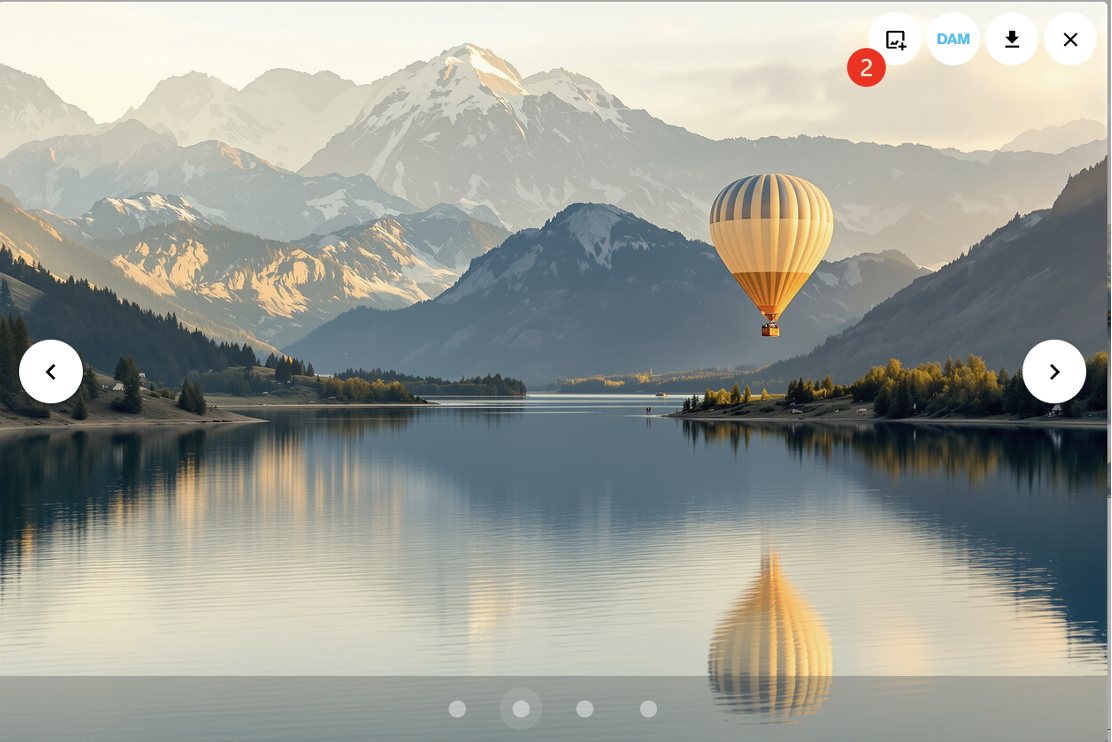Download the current image
This screenshot has height=742, width=1112.
pyautogui.click(x=1012, y=39)
